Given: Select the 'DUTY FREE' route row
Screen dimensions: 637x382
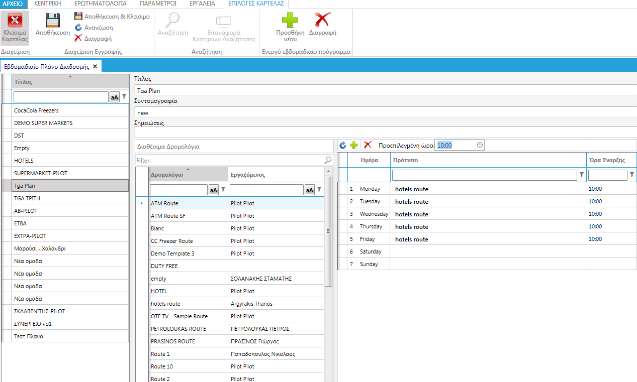Looking at the screenshot, I should coord(237,266).
